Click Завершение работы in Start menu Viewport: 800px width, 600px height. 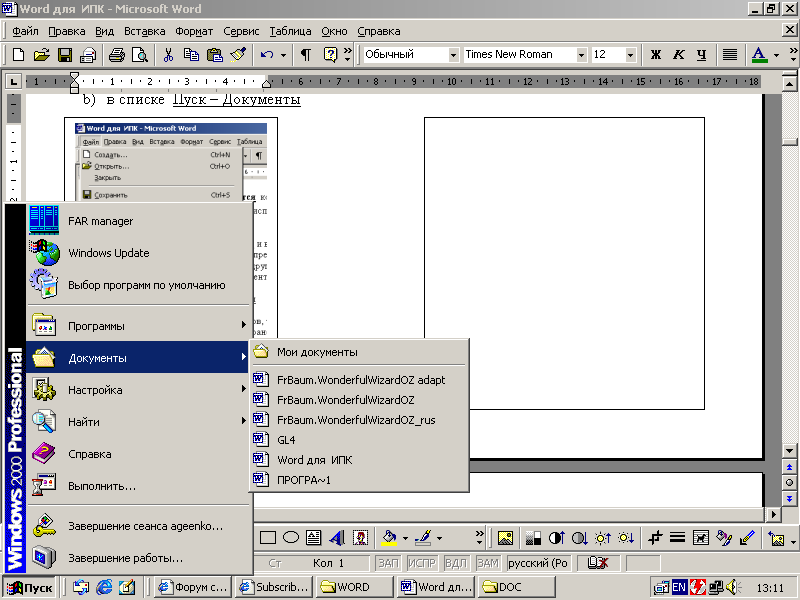(x=139, y=558)
